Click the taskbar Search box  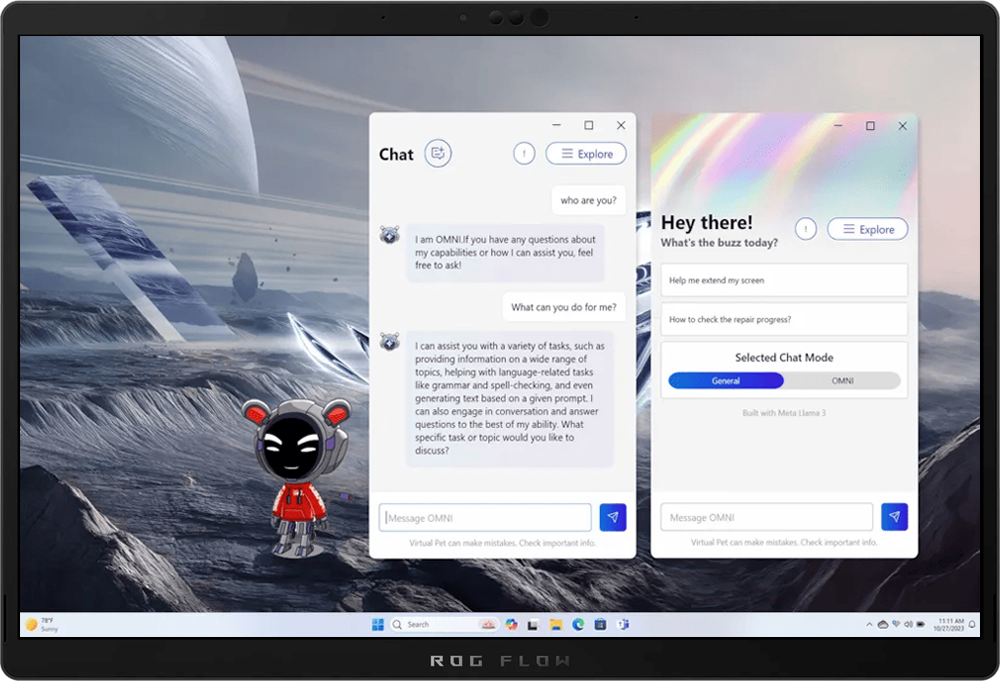point(444,625)
